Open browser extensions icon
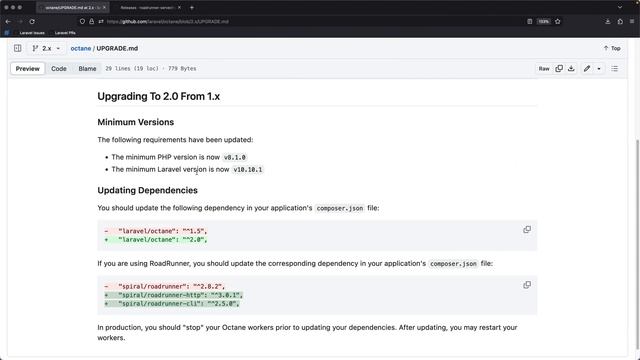The height and width of the screenshot is (360, 640). [620, 21]
